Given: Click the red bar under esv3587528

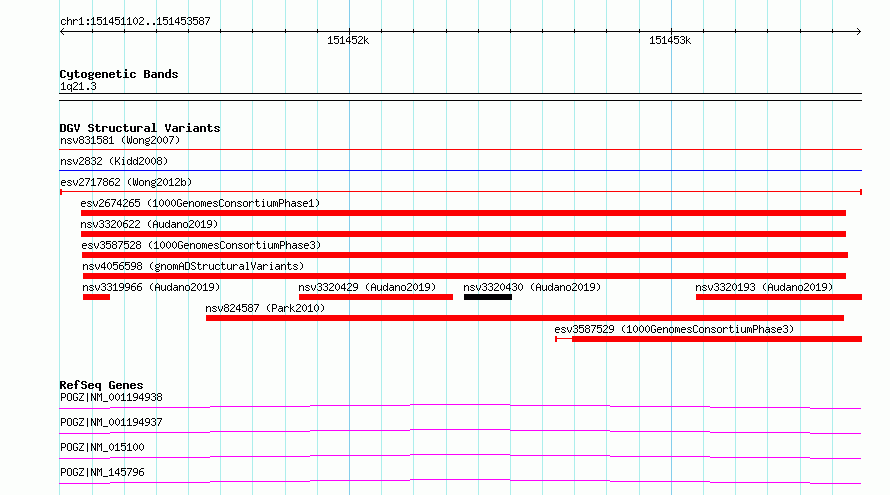Looking at the screenshot, I should pos(465,255).
